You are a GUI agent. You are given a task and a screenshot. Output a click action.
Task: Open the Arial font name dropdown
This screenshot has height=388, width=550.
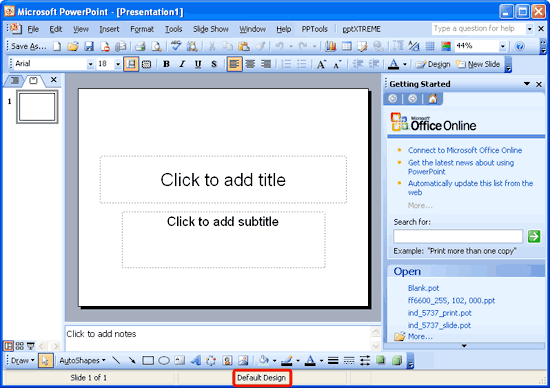coord(90,64)
